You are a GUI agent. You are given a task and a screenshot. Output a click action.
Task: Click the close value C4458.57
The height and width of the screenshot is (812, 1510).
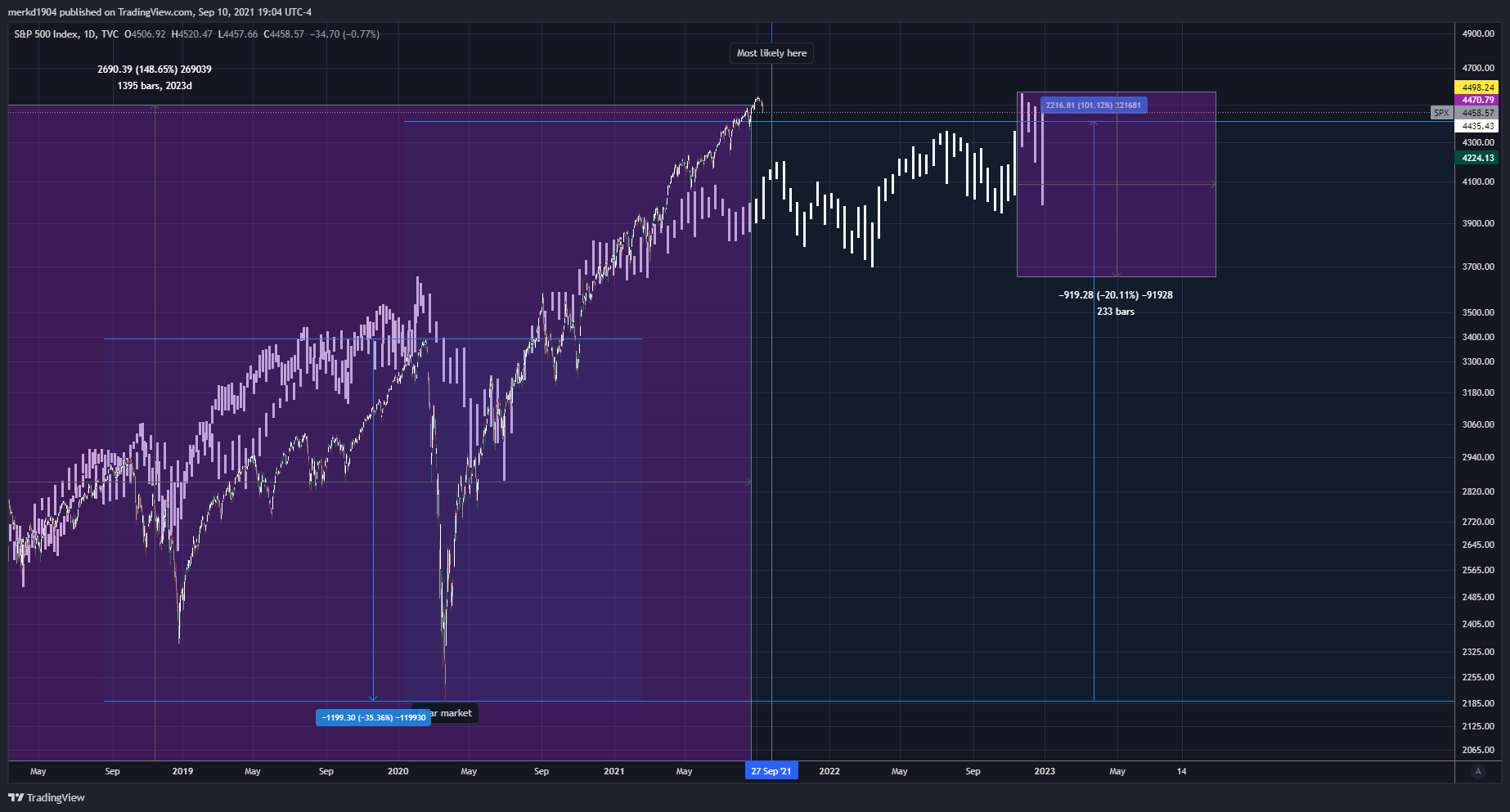283,34
